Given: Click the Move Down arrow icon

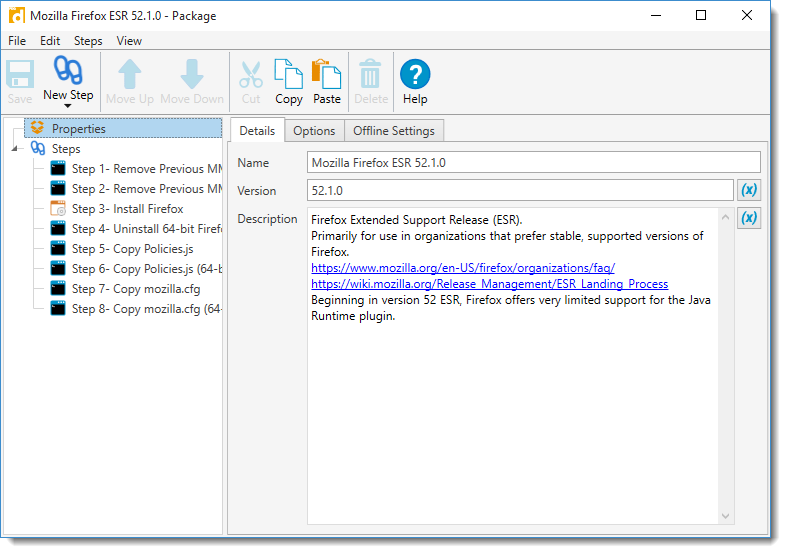Looking at the screenshot, I should 192,74.
